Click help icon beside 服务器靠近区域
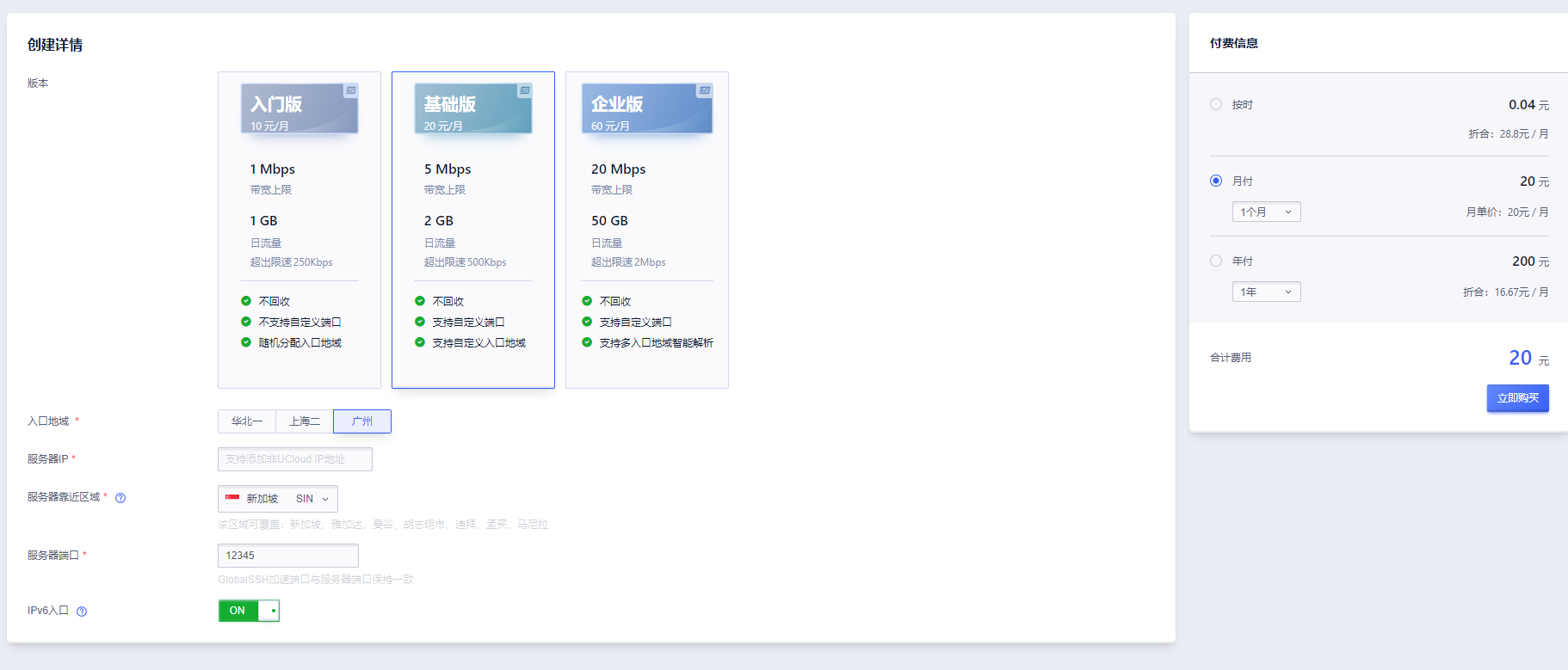Screen dimensions: 1568x670 pyautogui.click(x=120, y=498)
